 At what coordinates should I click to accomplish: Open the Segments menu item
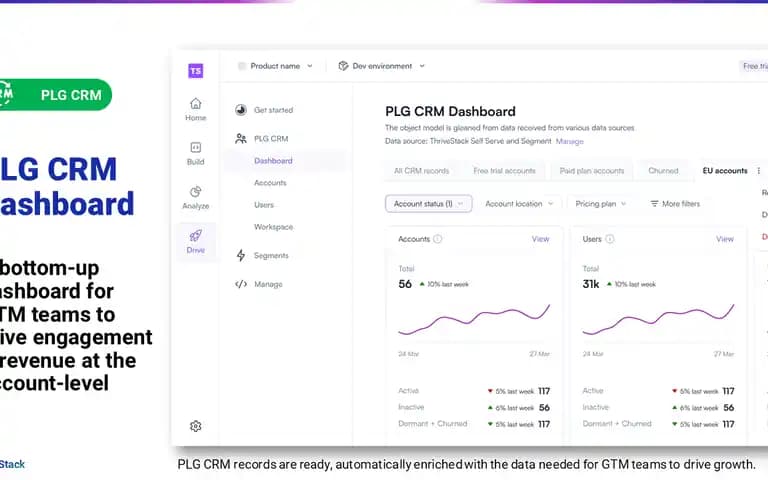point(271,255)
